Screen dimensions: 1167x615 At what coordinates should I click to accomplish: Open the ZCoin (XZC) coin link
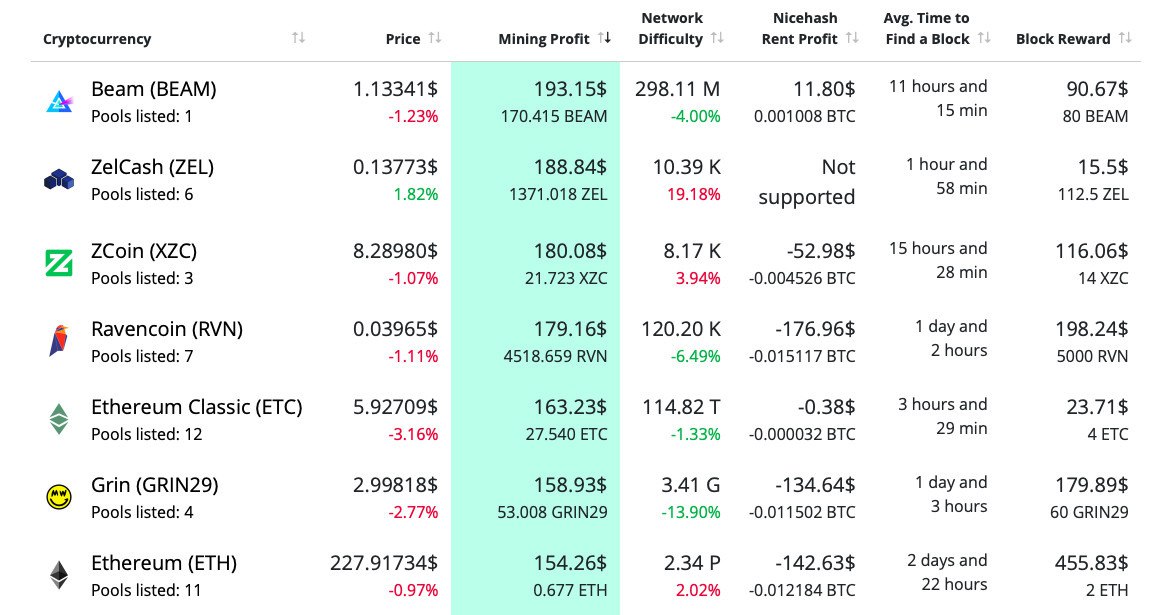[144, 251]
